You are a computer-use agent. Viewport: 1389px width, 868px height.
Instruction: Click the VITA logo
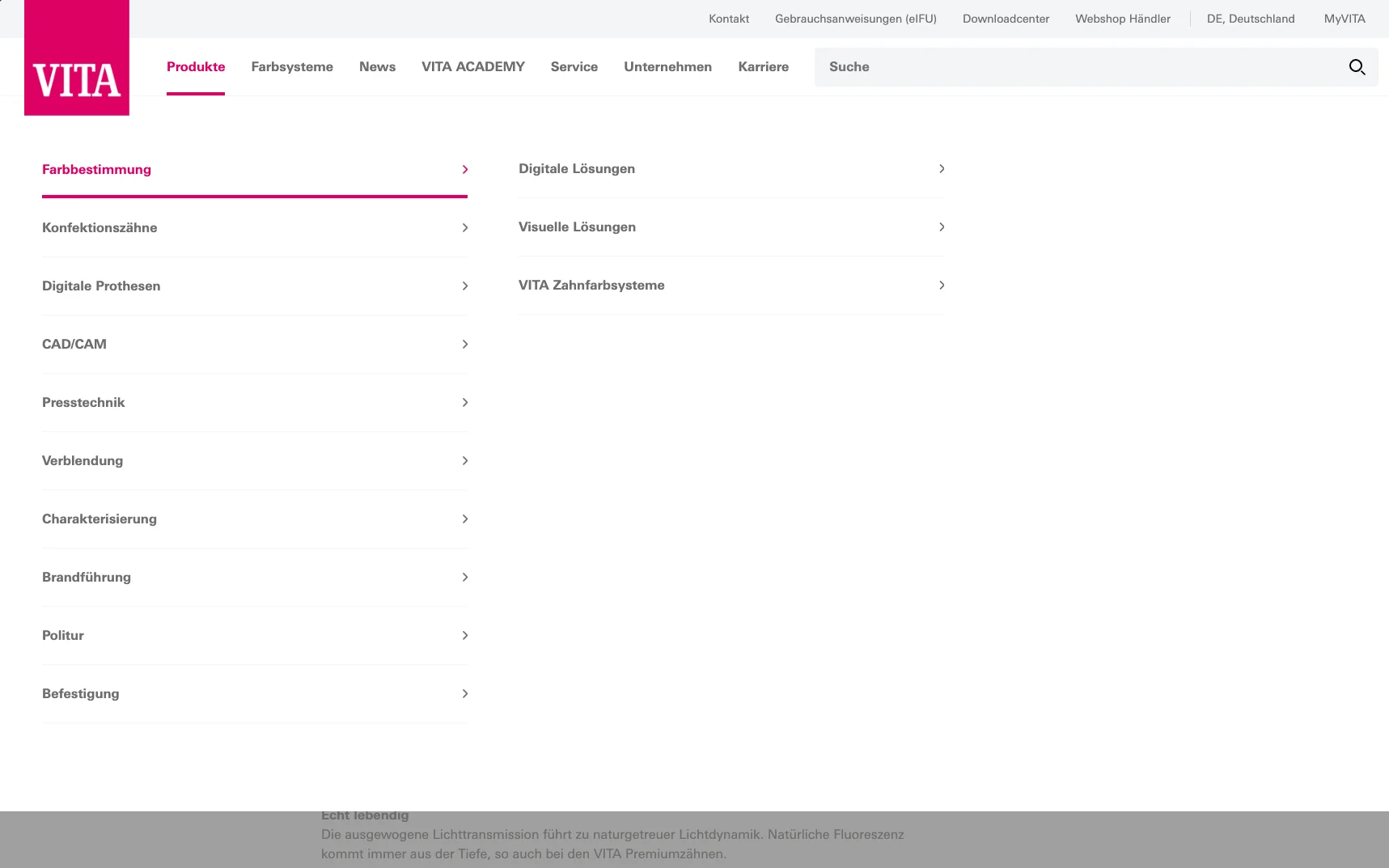point(77,57)
